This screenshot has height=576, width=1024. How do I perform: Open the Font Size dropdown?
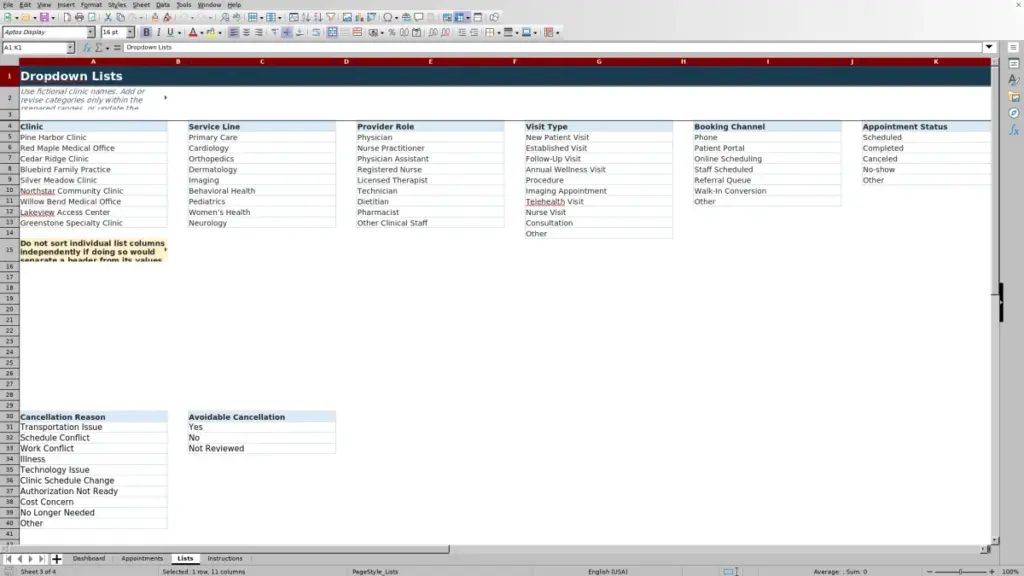130,33
